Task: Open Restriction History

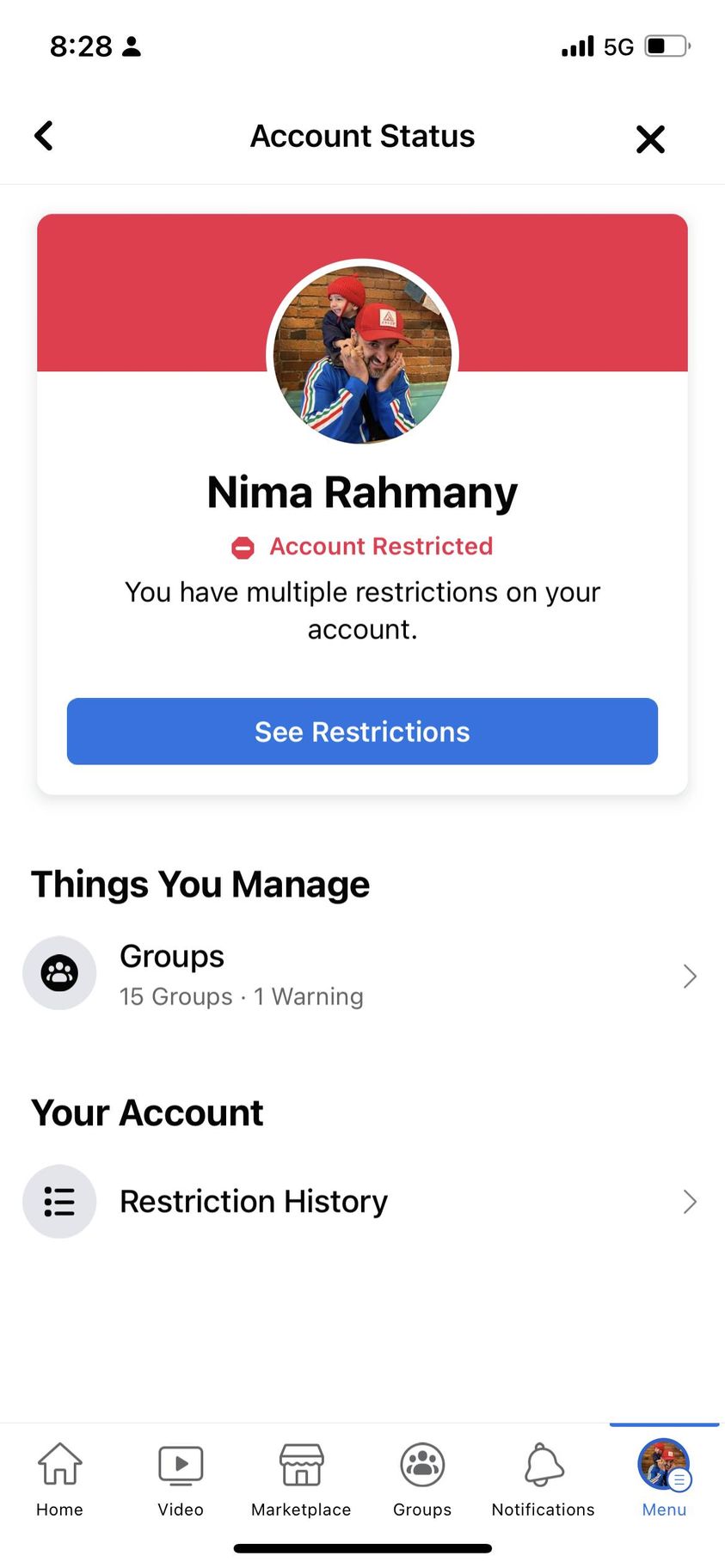Action: (254, 1202)
